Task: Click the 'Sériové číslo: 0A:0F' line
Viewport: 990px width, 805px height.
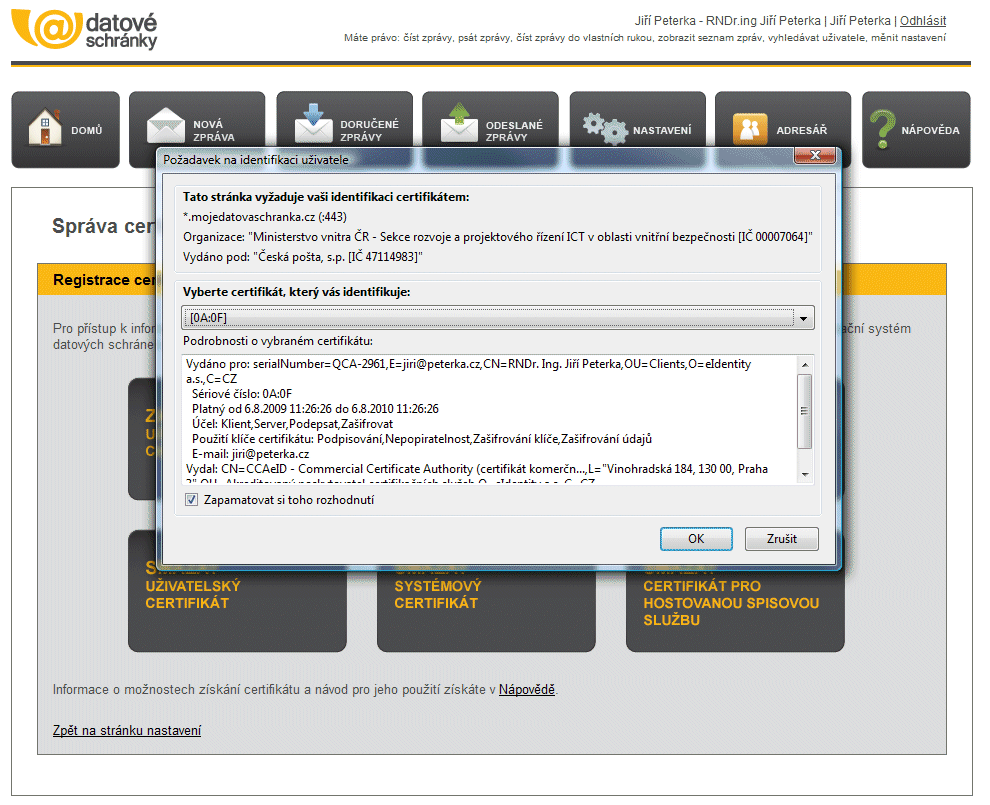Action: click(x=242, y=394)
